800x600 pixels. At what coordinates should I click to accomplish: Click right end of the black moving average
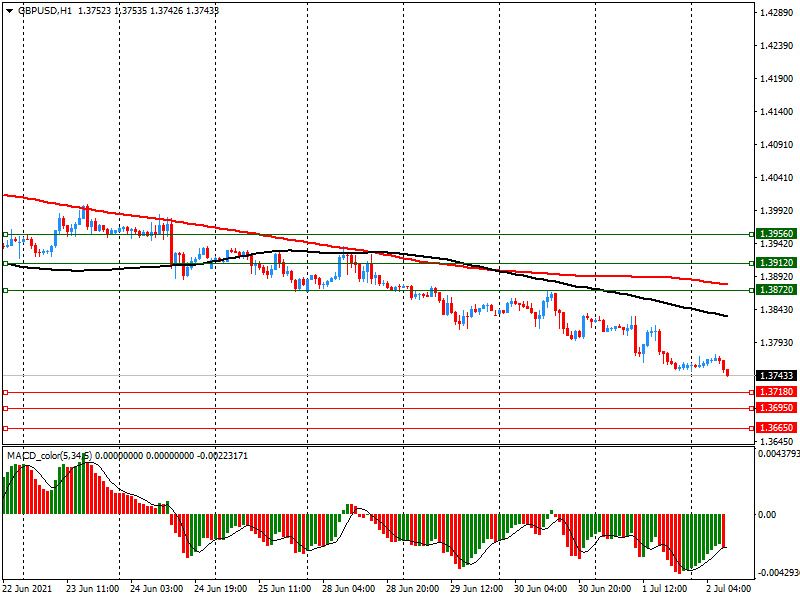point(726,316)
